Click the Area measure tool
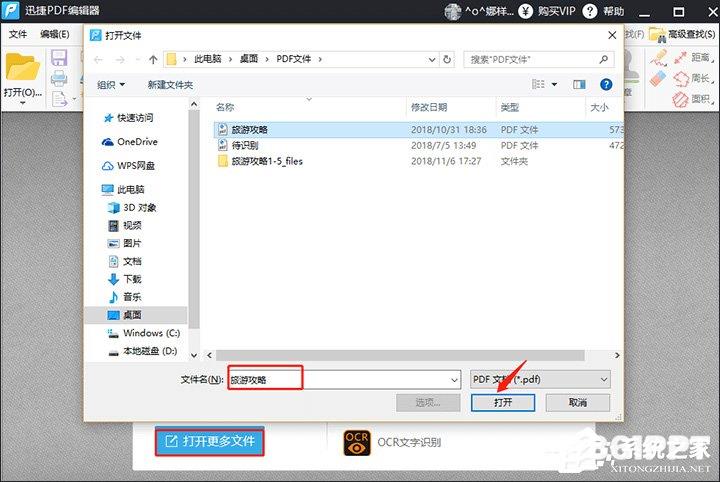 (x=693, y=99)
